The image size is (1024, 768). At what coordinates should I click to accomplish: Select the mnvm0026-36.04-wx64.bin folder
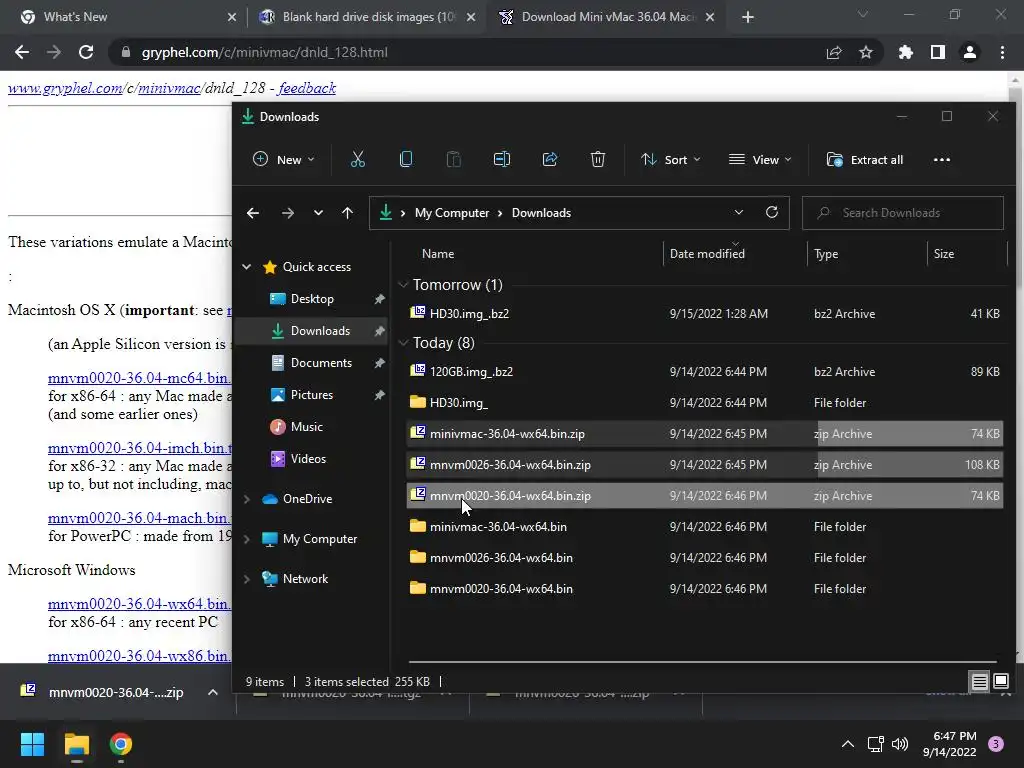(704, 558)
